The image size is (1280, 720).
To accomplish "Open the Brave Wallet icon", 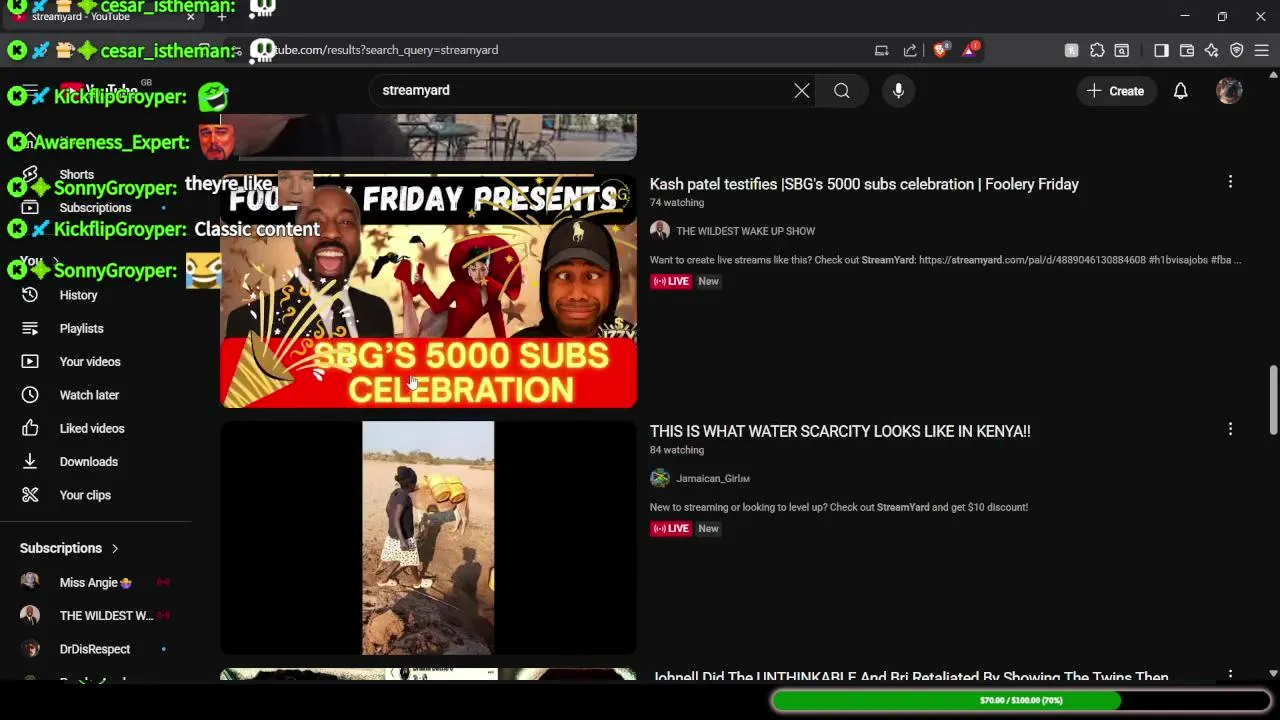I will pos(1187,50).
